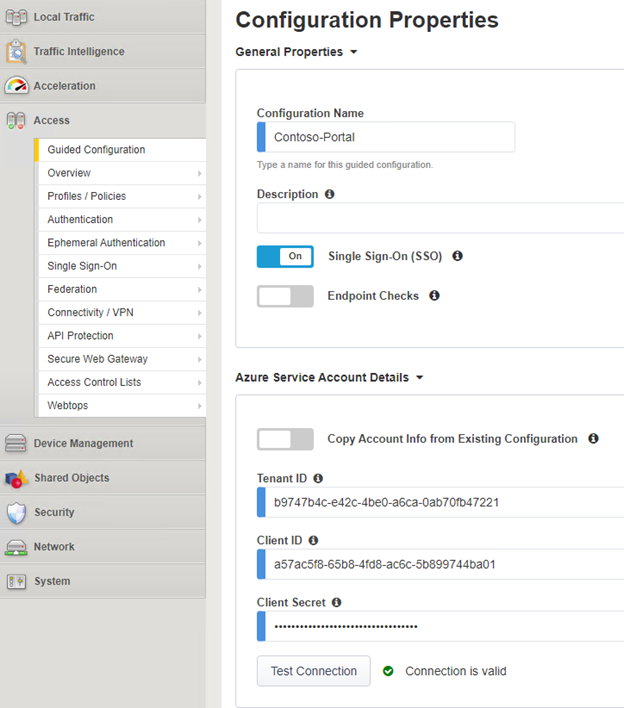The width and height of the screenshot is (624, 708).
Task: Collapse the General Properties section arrow
Action: pos(354,52)
